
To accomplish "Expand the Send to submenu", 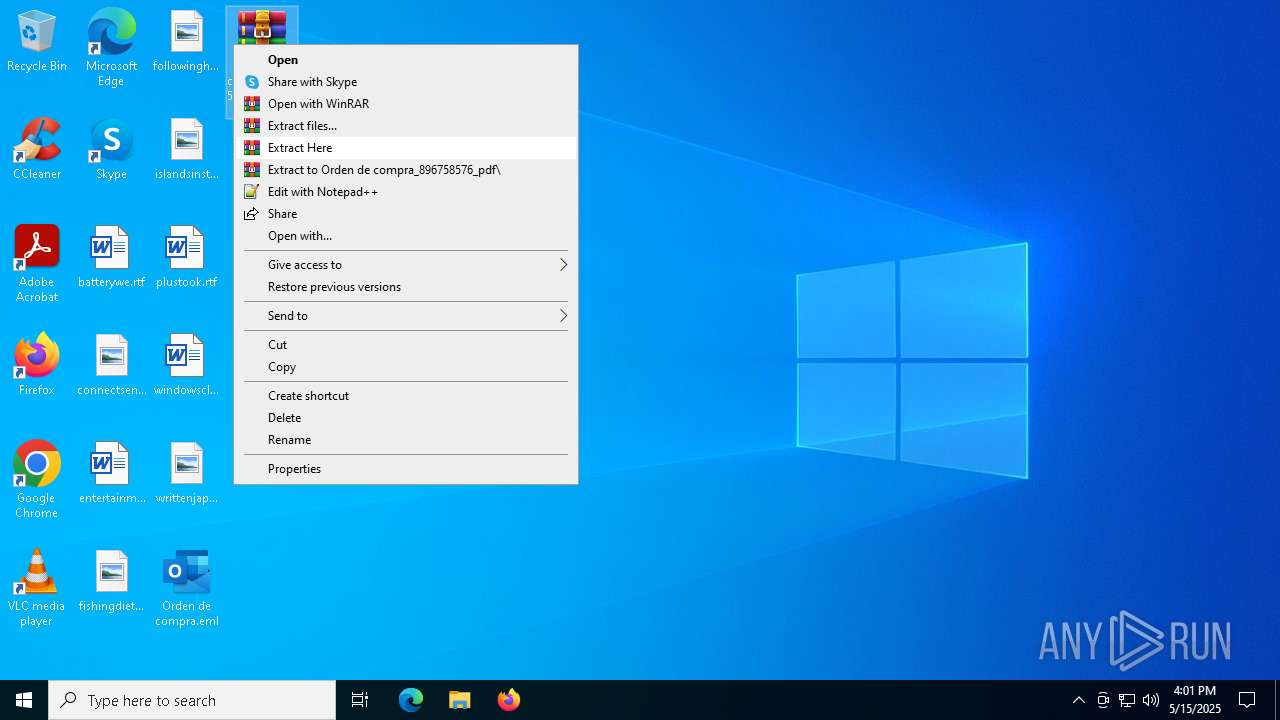I will point(406,316).
